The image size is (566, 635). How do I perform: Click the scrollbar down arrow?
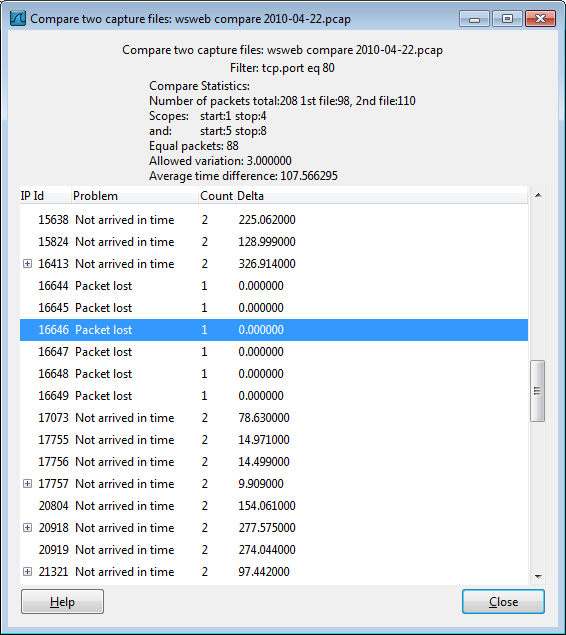coord(538,576)
